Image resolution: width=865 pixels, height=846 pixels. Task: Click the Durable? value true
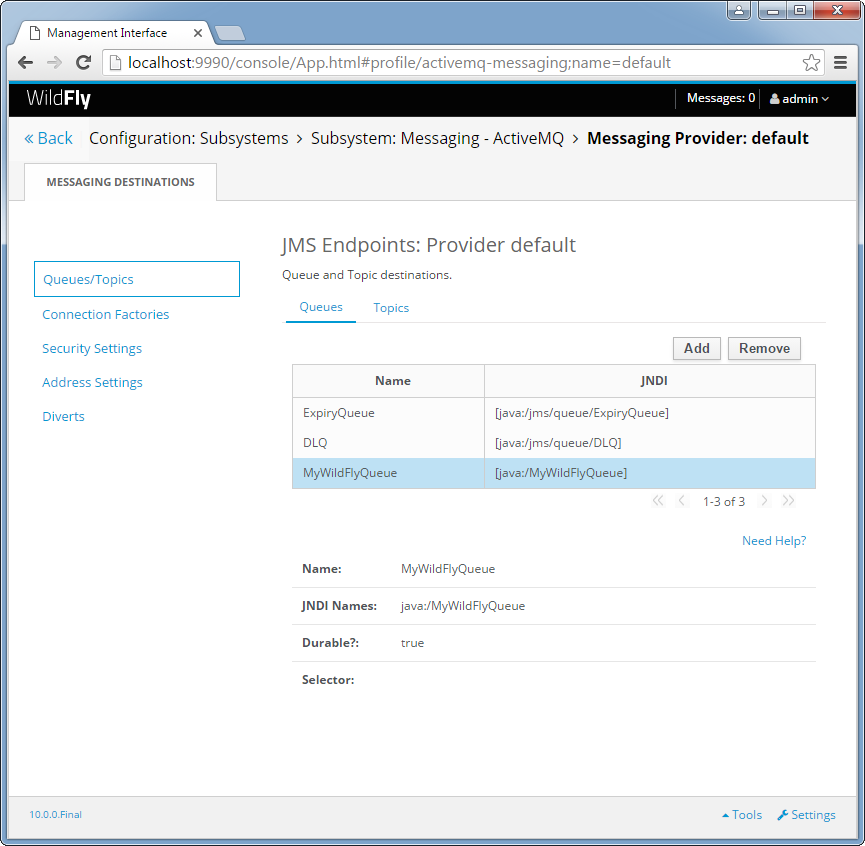coord(412,643)
